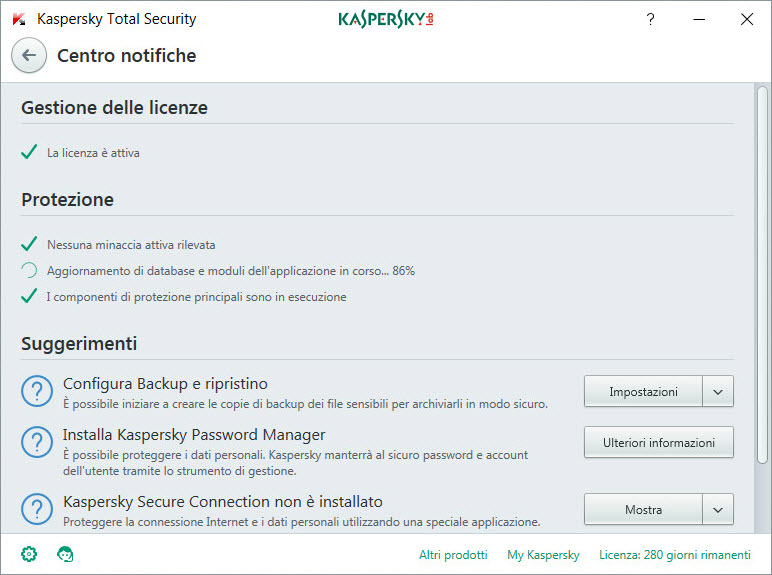The image size is (772, 575).
Task: Click the database update progress spinner
Action: pos(29,270)
